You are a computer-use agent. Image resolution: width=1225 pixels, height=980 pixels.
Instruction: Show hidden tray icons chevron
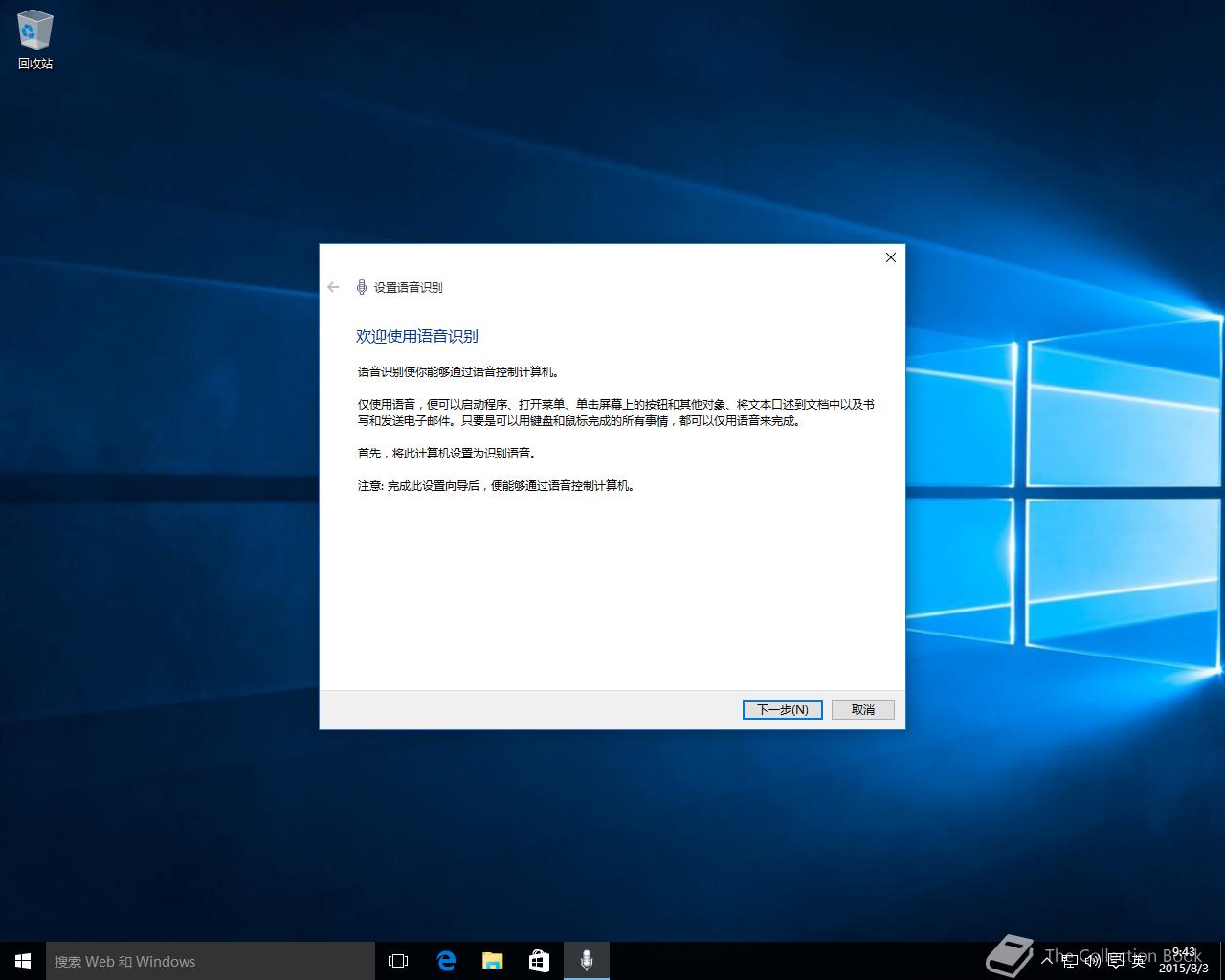tap(1045, 961)
